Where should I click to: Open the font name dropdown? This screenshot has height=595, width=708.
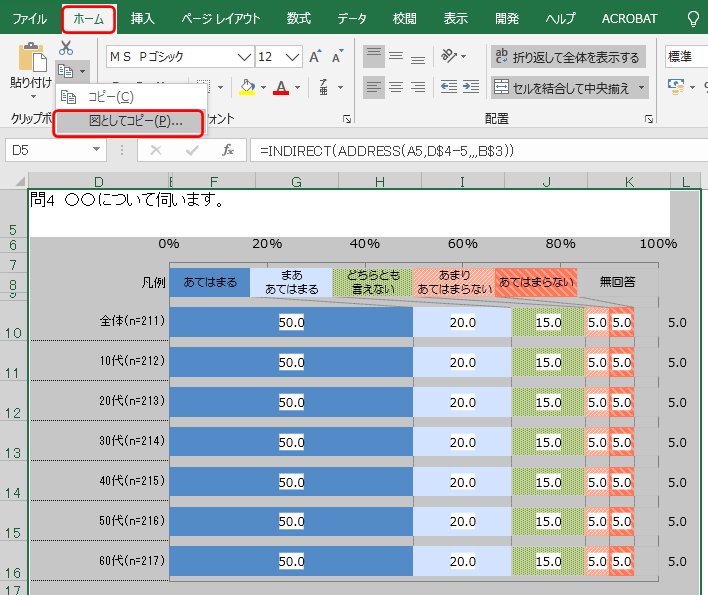click(244, 57)
